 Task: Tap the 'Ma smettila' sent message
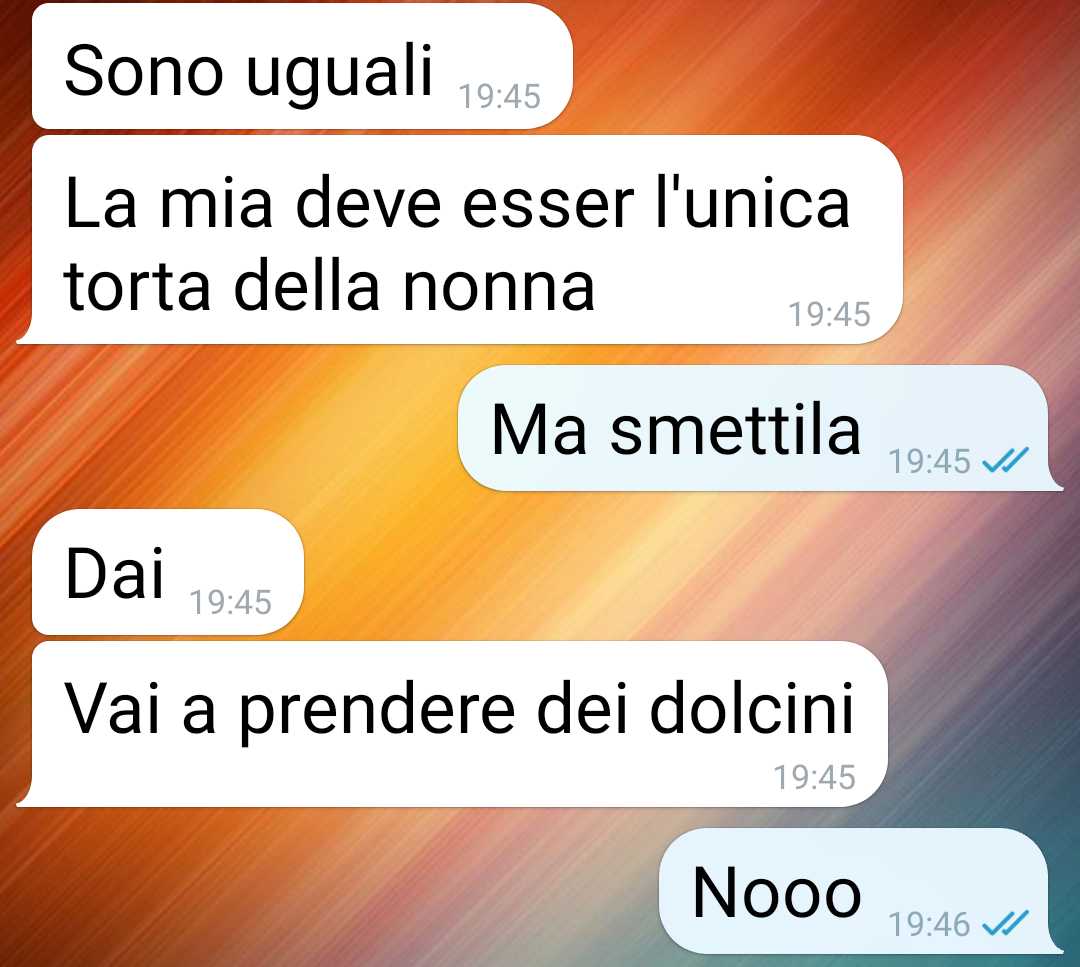(760, 428)
